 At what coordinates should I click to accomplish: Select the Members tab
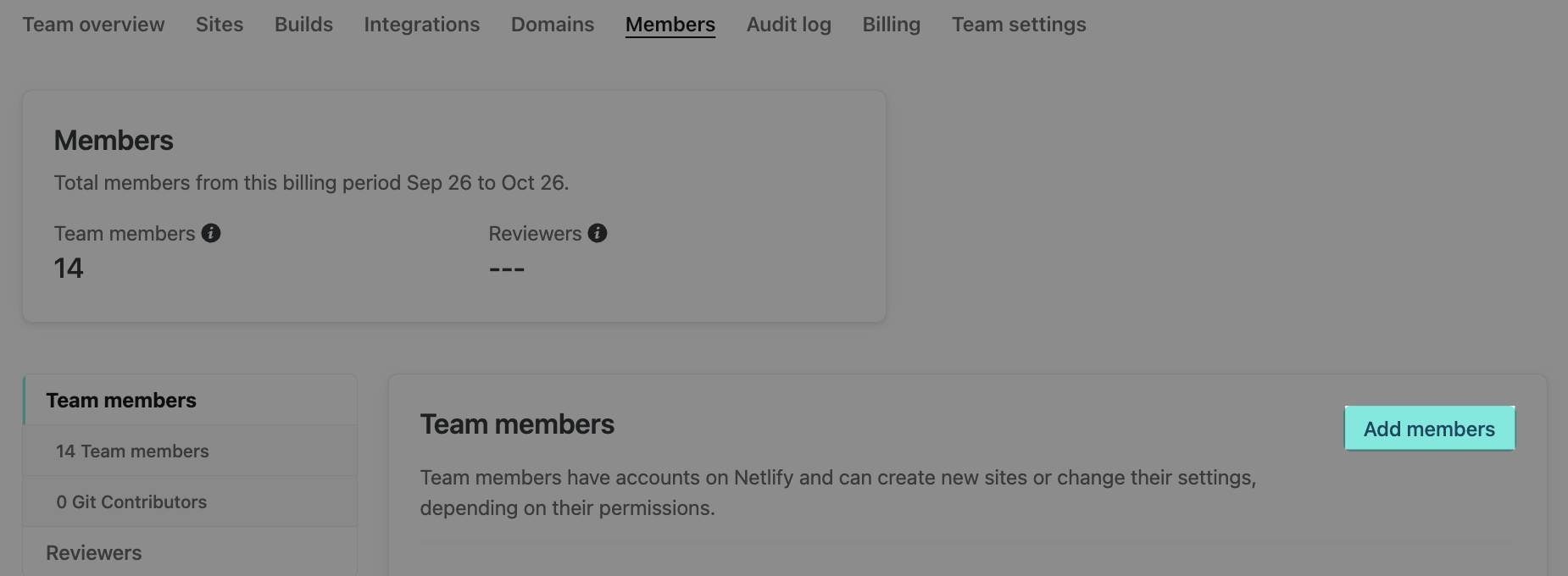click(x=670, y=25)
